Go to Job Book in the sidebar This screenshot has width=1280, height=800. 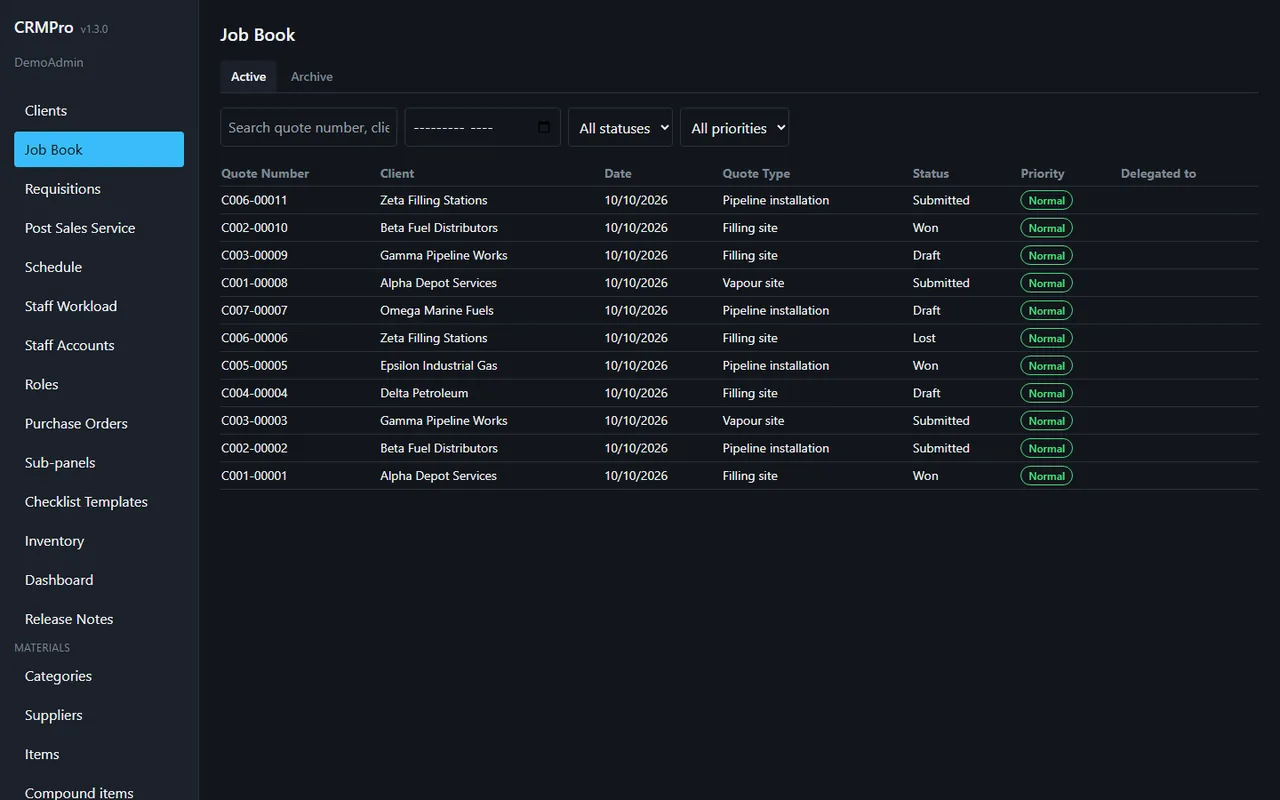tap(99, 150)
